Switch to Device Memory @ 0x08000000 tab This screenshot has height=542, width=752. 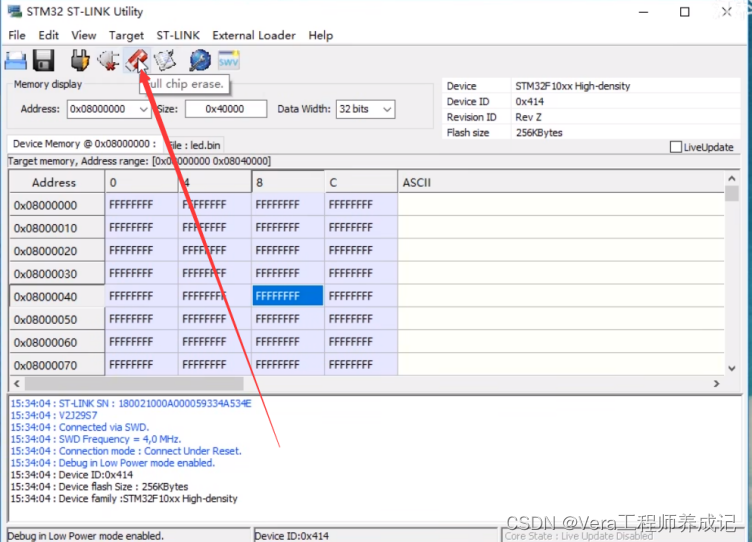84,144
